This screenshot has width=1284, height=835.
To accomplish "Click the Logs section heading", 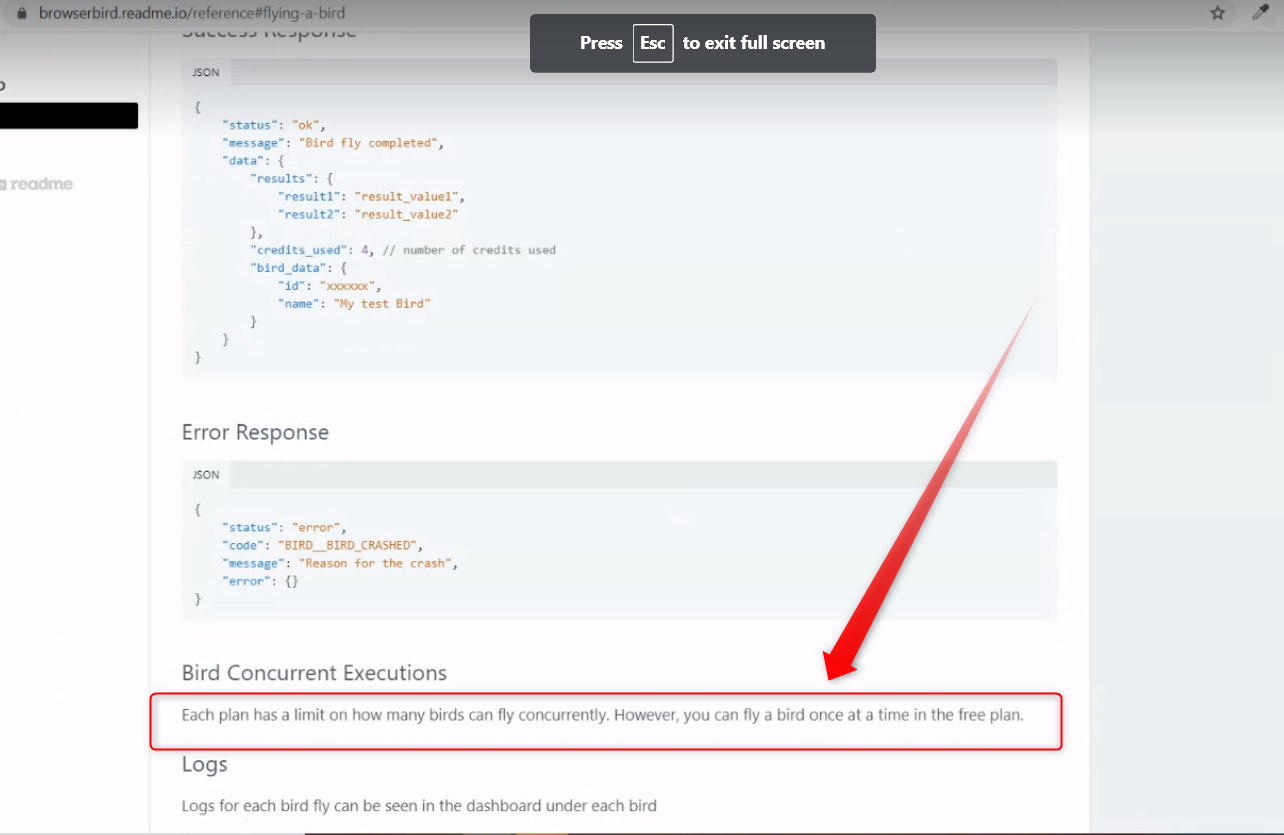I will coord(205,764).
